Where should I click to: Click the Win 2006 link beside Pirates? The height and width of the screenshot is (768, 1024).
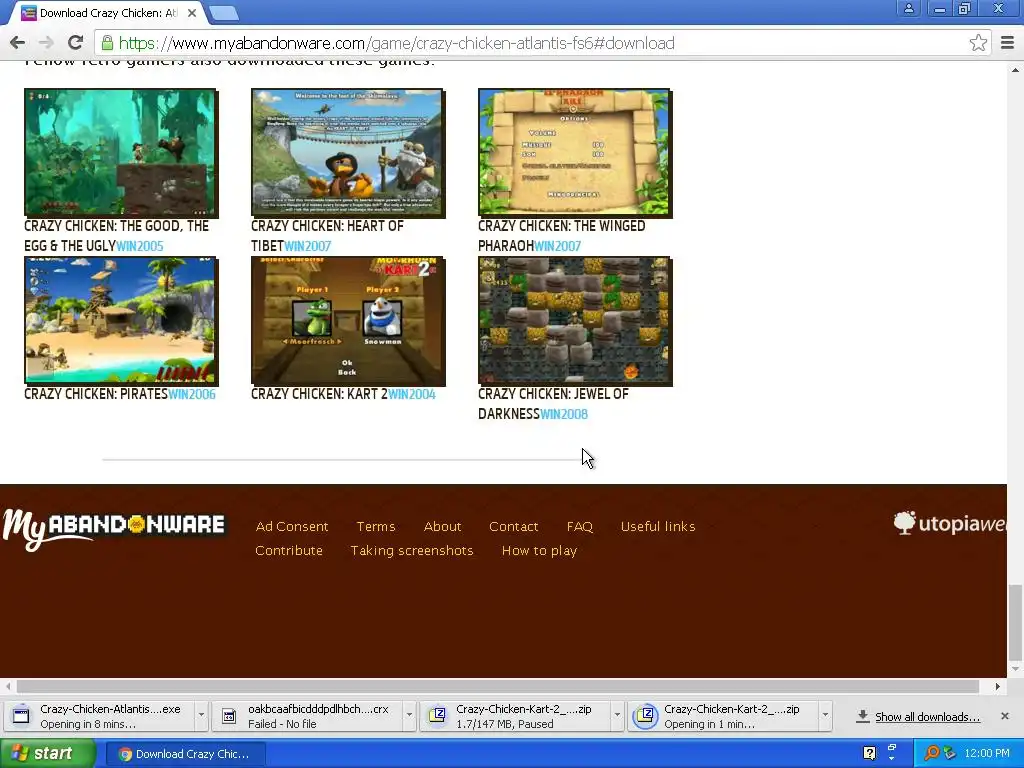(x=192, y=394)
